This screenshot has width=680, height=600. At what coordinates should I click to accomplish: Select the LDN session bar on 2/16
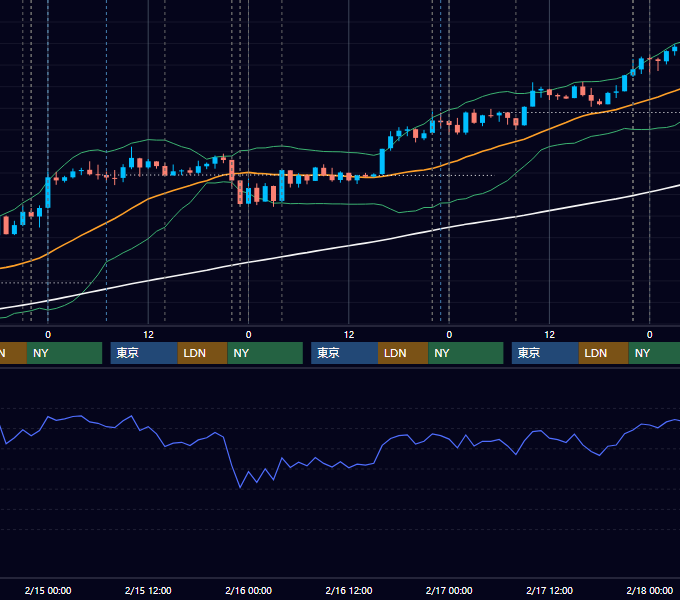pyautogui.click(x=403, y=353)
